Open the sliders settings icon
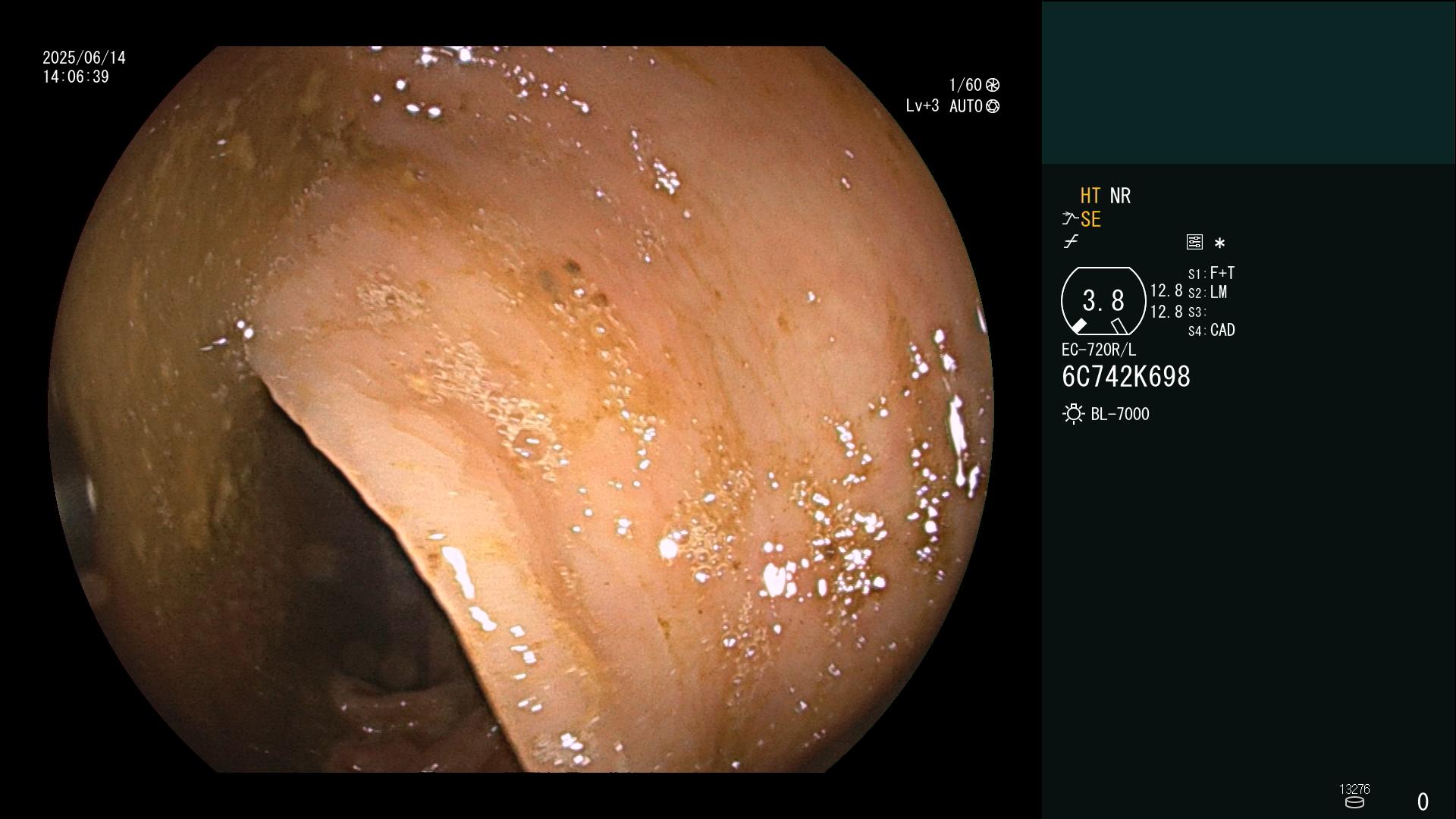The width and height of the screenshot is (1456, 819). pos(1194,242)
